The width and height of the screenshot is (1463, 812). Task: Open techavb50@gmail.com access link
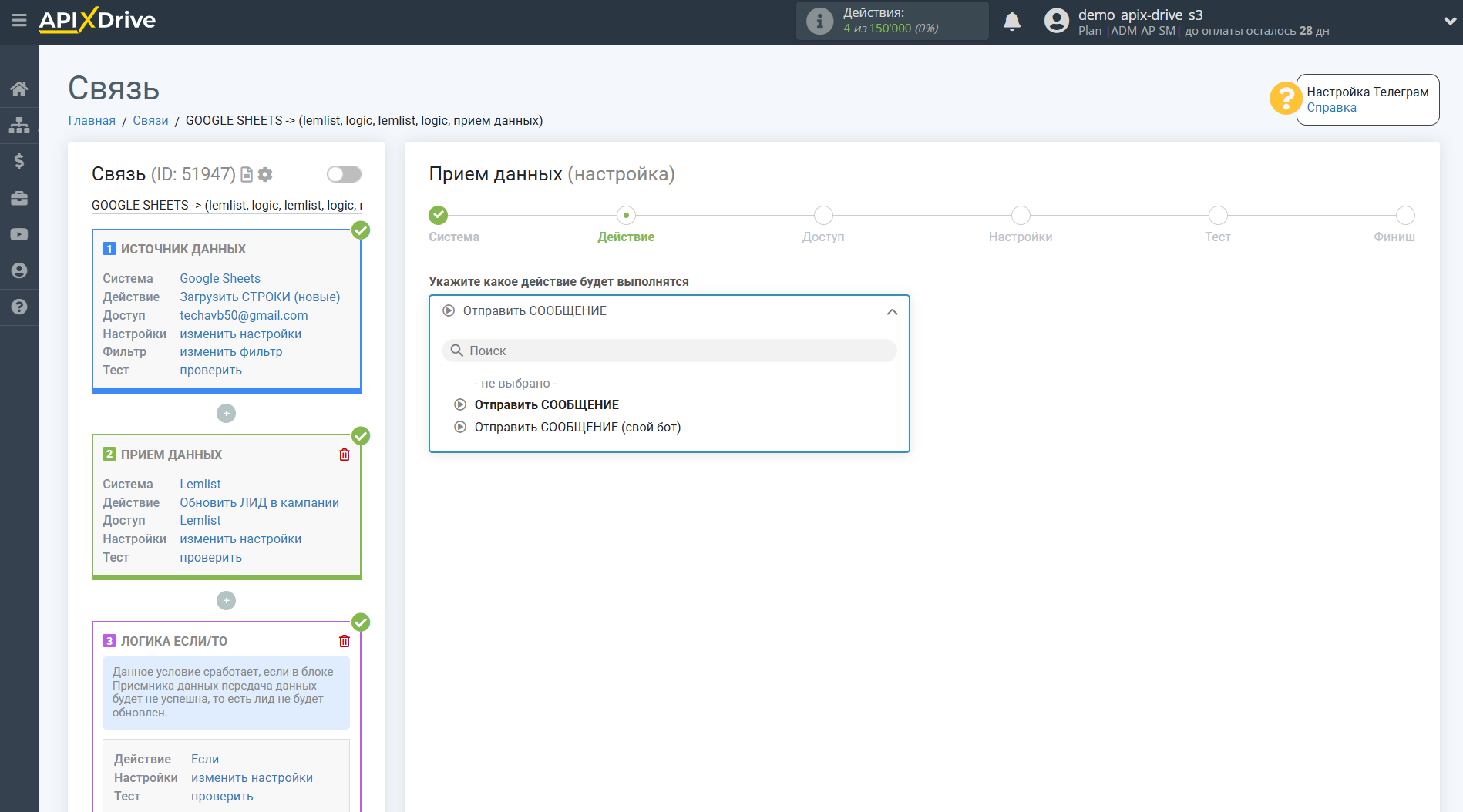point(244,315)
